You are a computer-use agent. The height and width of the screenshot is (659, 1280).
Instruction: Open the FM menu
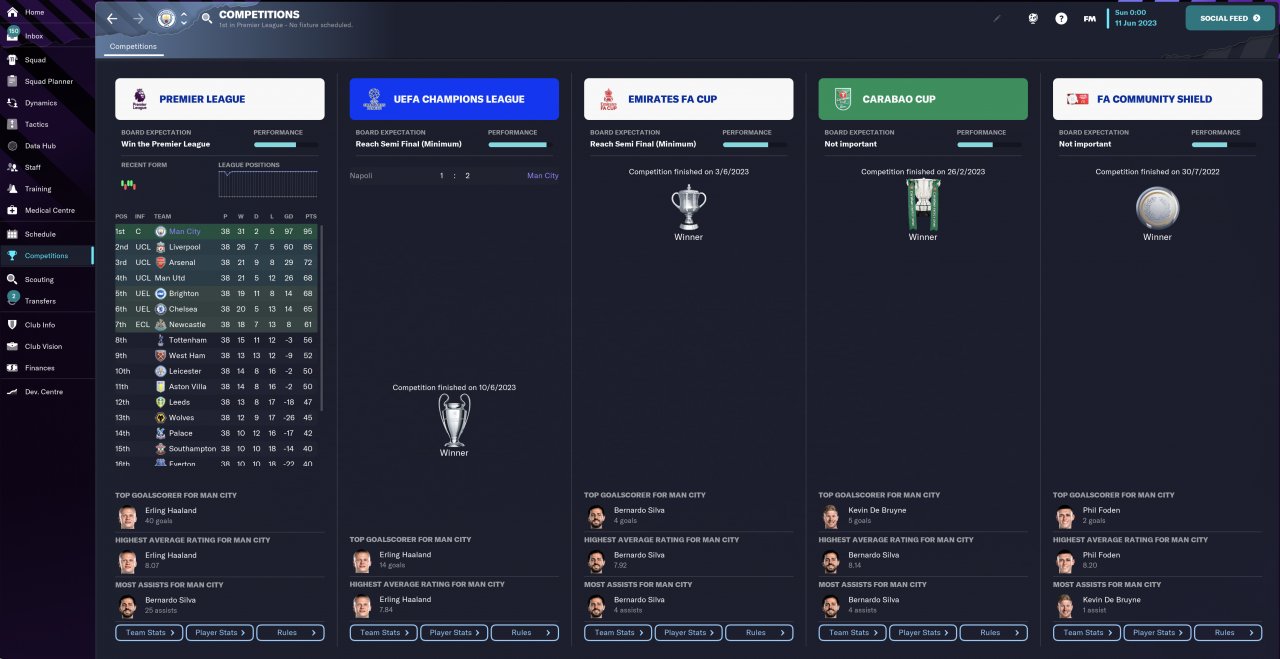click(1089, 18)
